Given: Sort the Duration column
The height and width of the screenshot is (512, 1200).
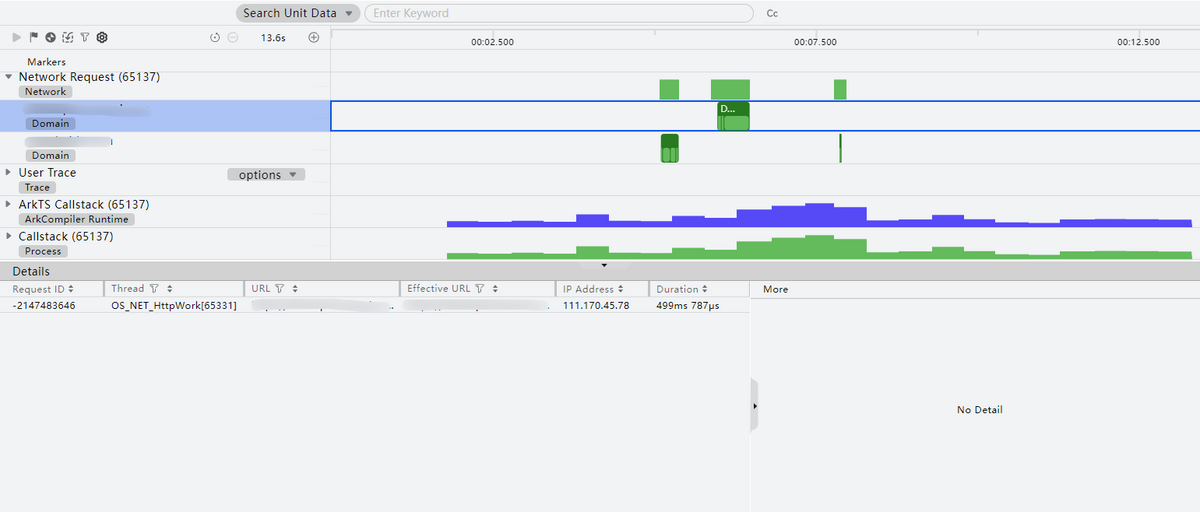Looking at the screenshot, I should click(704, 289).
